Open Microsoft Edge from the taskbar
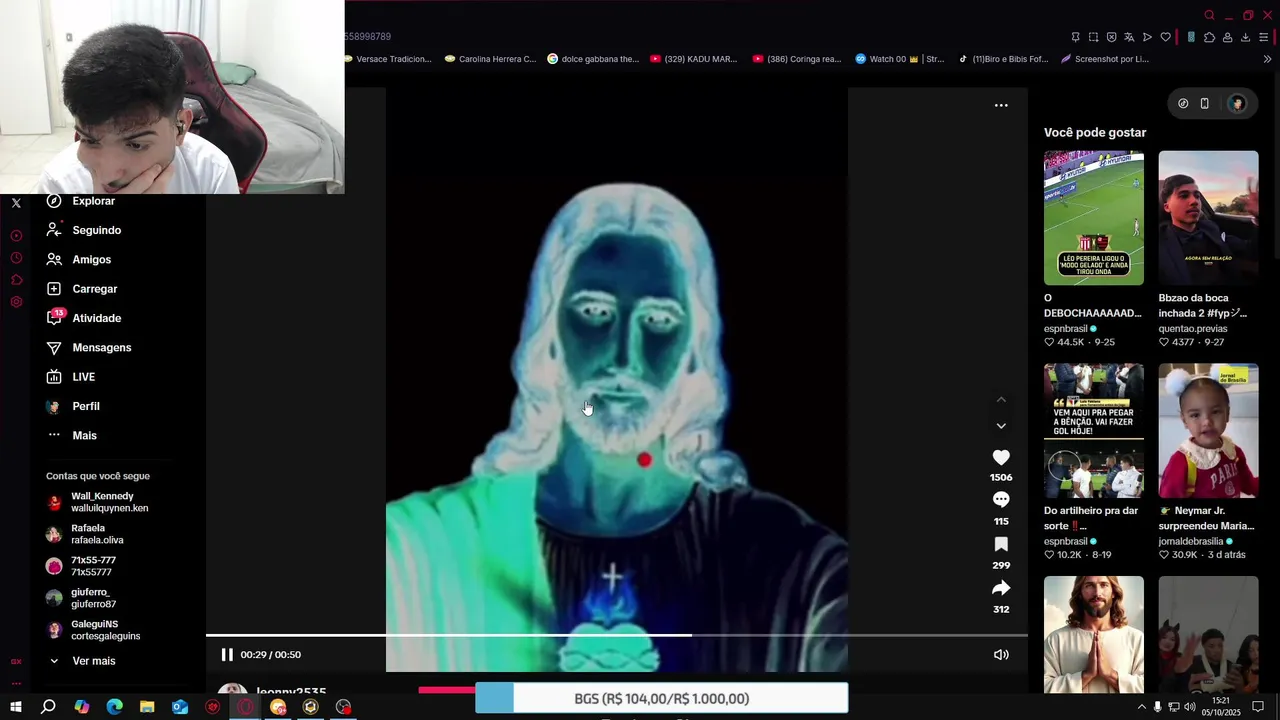The width and height of the screenshot is (1280, 720). (x=115, y=707)
